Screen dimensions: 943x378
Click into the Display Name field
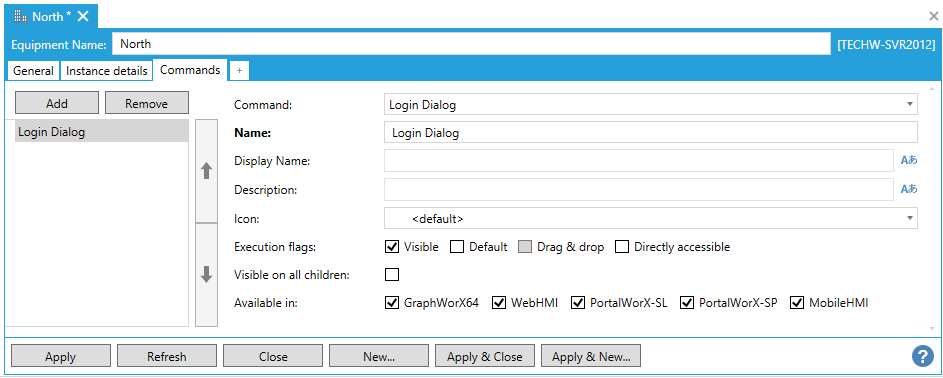coord(639,160)
